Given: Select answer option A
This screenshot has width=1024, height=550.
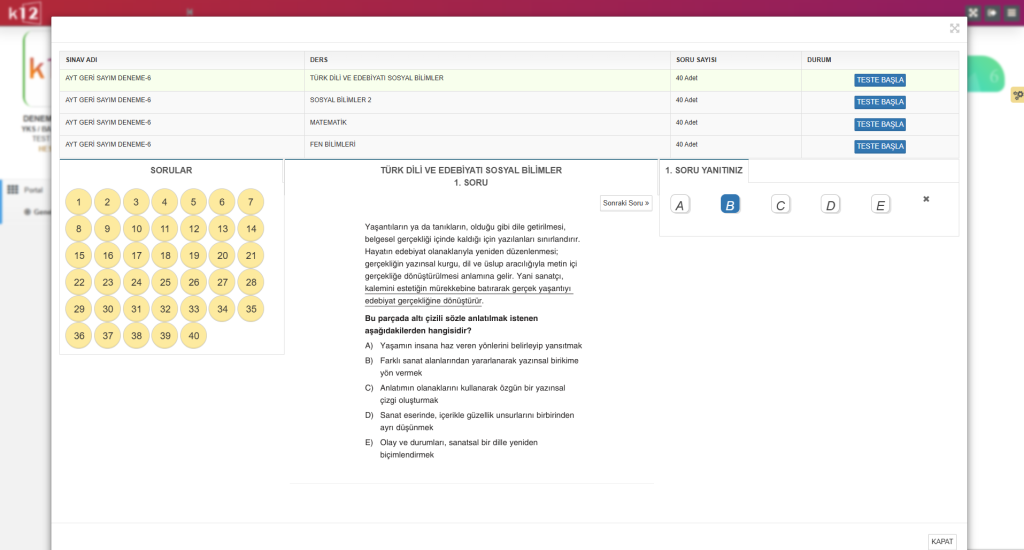Looking at the screenshot, I should pos(680,205).
